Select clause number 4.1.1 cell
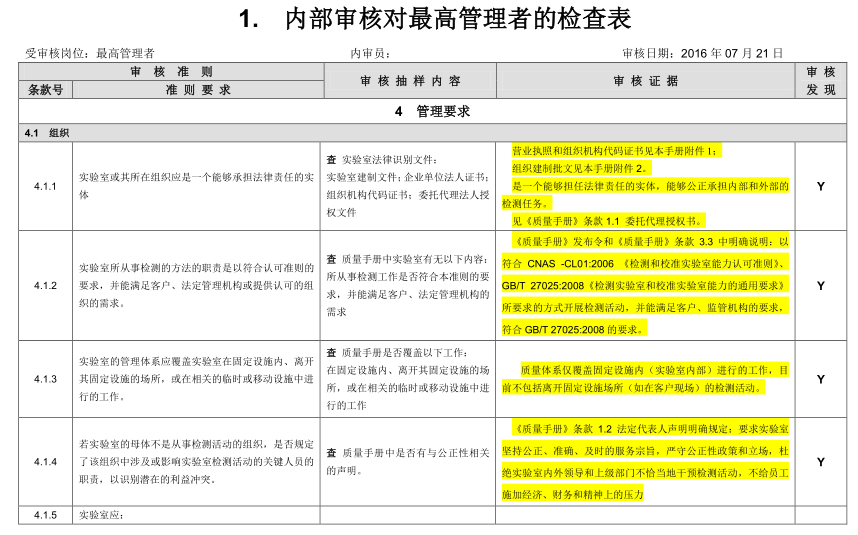The width and height of the screenshot is (858, 535). pos(45,186)
